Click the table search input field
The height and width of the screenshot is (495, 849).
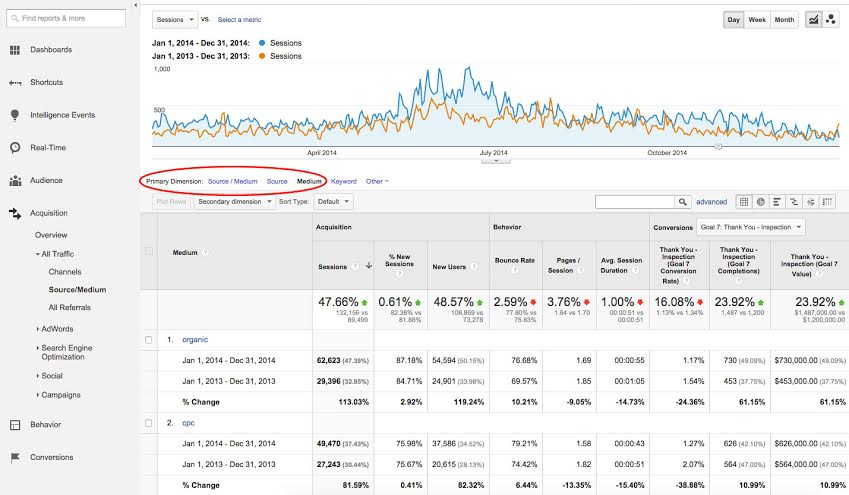pyautogui.click(x=633, y=202)
